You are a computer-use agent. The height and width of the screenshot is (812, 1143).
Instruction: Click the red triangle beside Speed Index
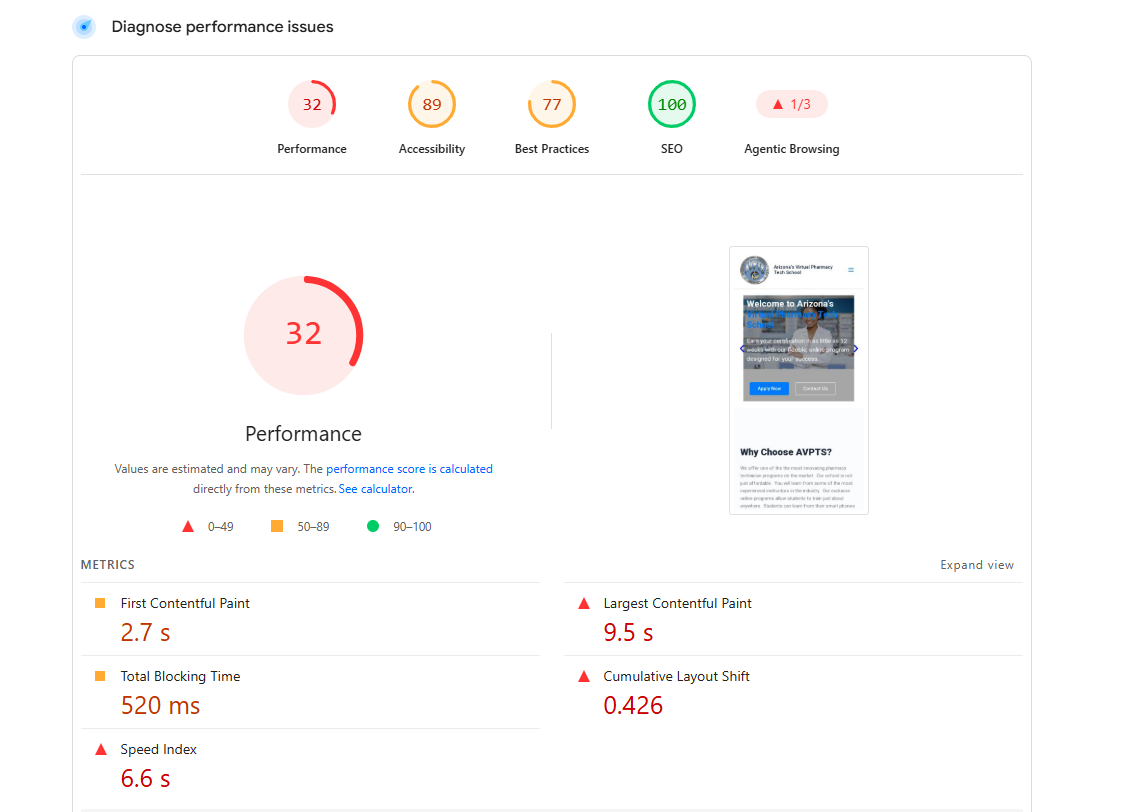pos(101,749)
